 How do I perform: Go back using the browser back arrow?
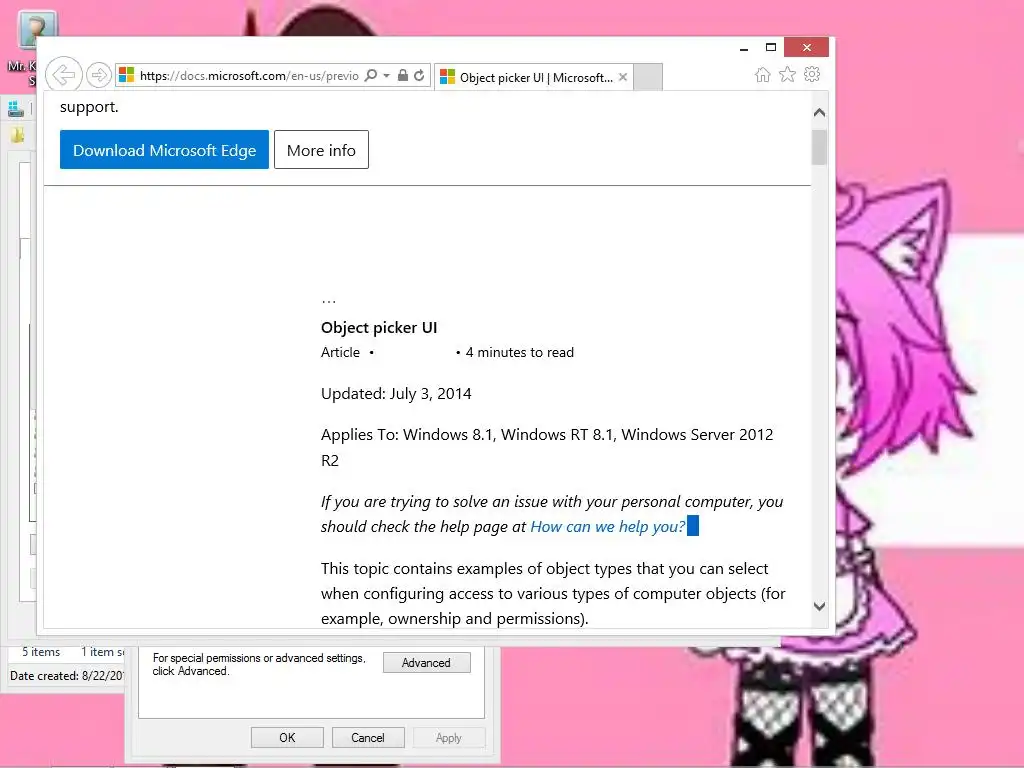pyautogui.click(x=64, y=75)
